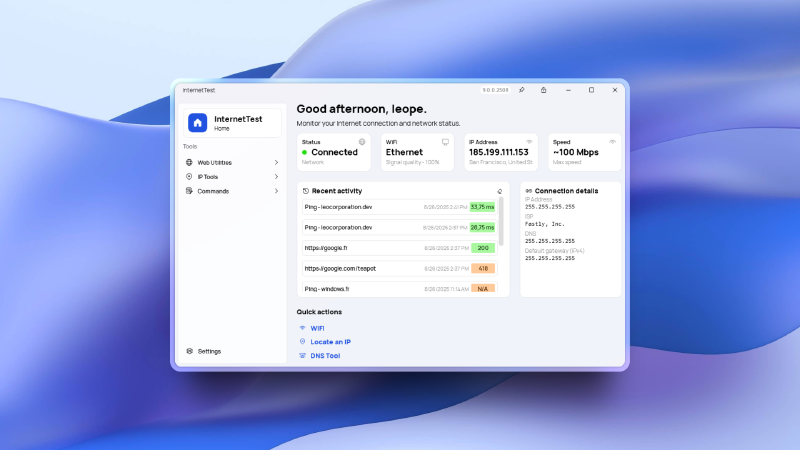Click the Recent activity scrollbar

(502, 222)
